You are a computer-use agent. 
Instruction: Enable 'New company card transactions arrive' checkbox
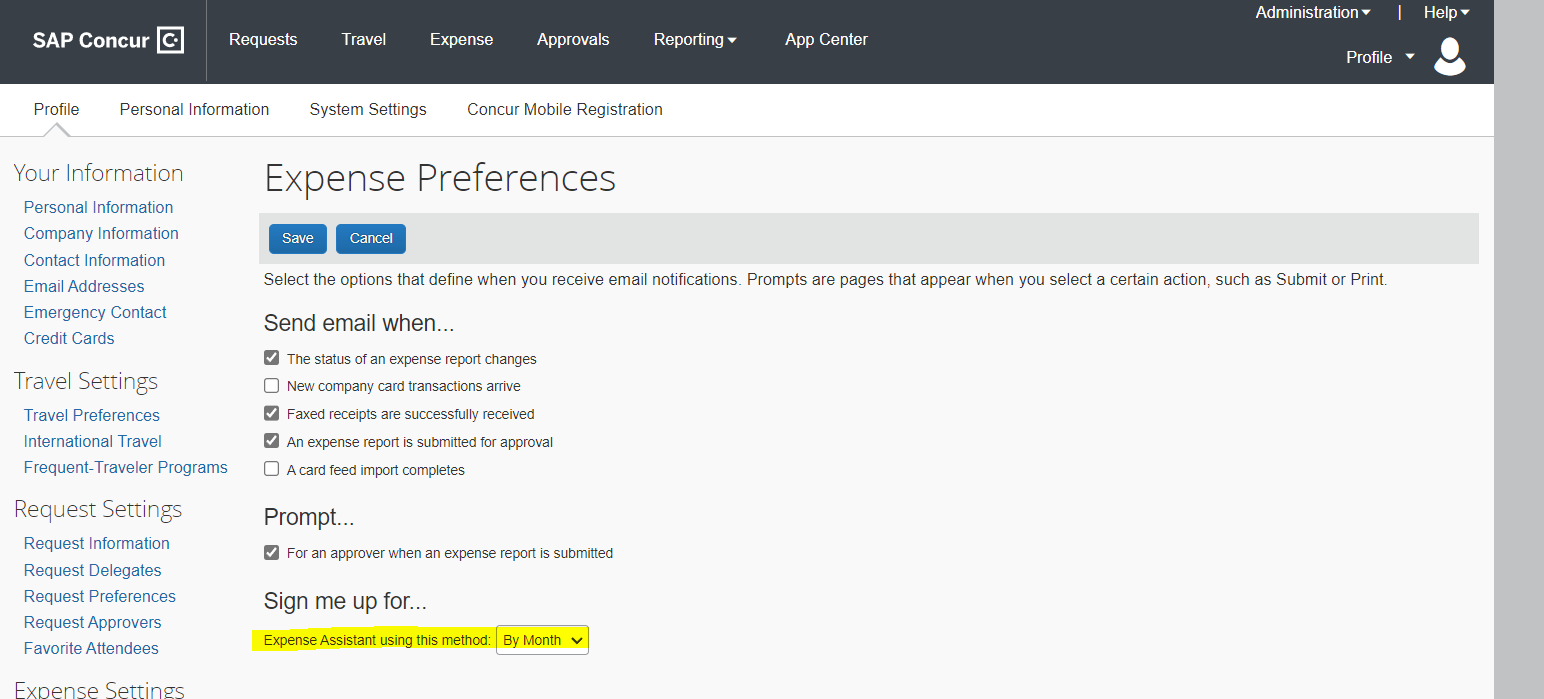pos(271,386)
